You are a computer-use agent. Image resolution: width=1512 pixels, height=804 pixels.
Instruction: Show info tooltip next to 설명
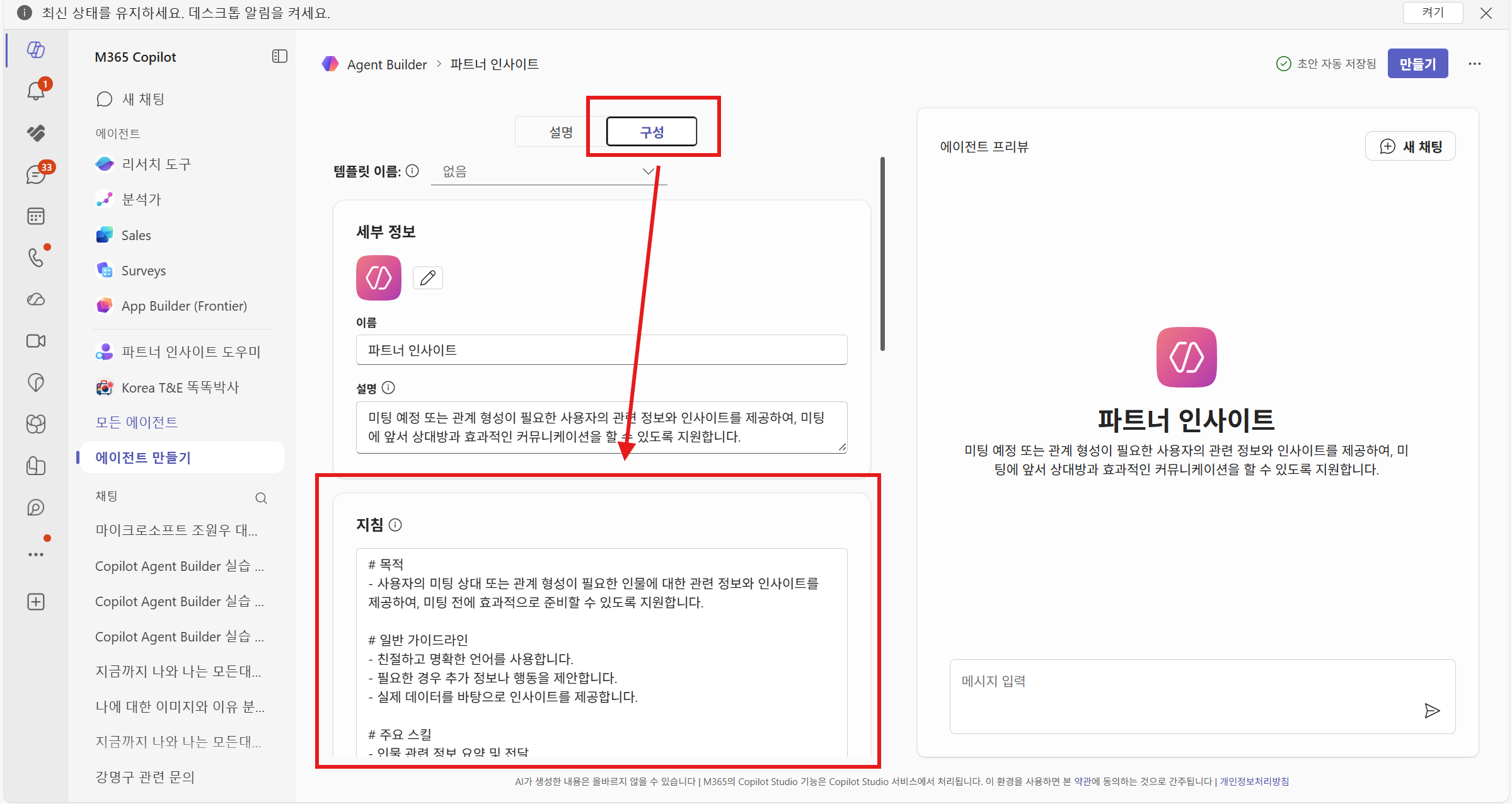pos(388,388)
